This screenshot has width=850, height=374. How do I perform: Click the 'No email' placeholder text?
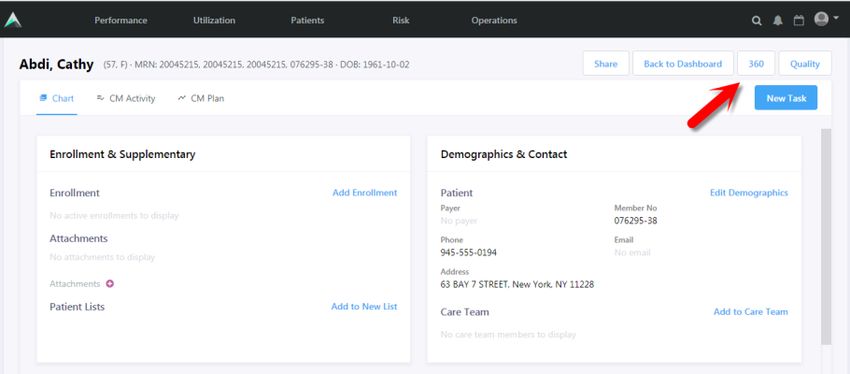(632, 253)
